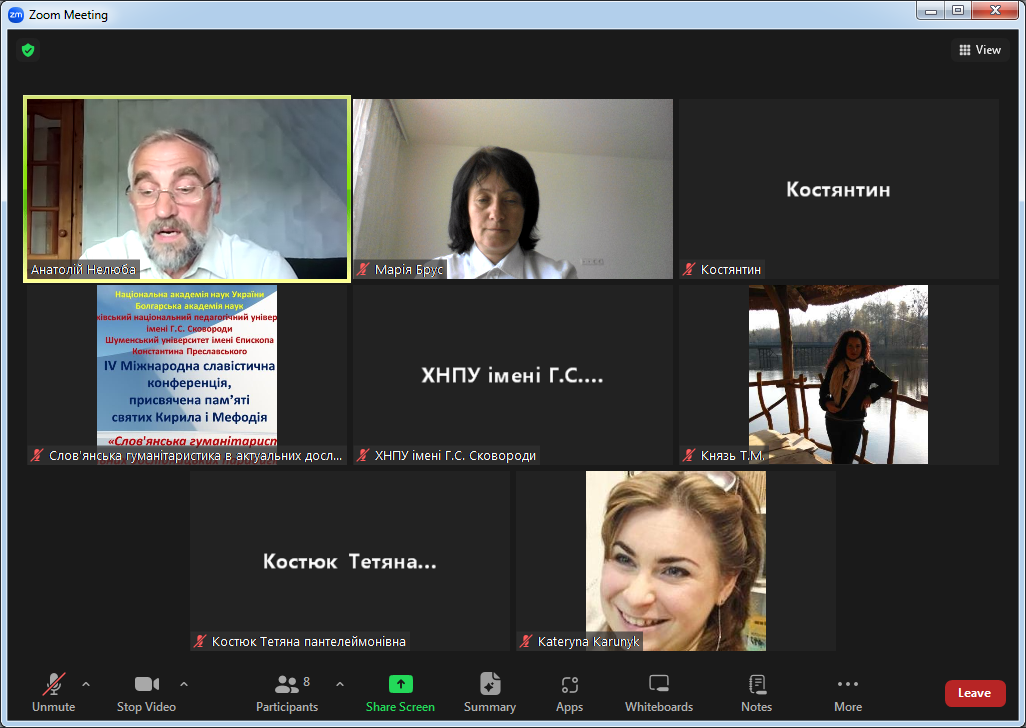Open the More options menu
1026x728 pixels.
pyautogui.click(x=848, y=693)
